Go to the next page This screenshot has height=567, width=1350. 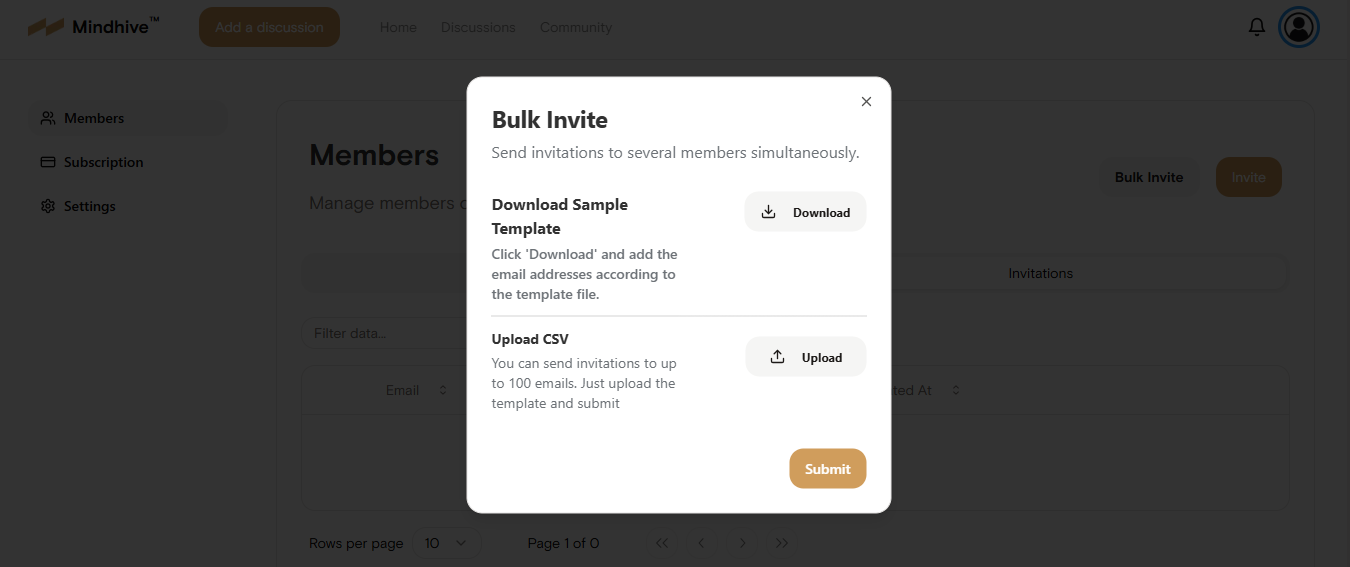[742, 543]
